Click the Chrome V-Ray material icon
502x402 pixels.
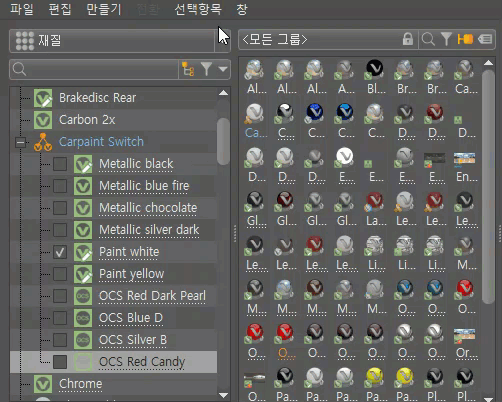[43, 384]
